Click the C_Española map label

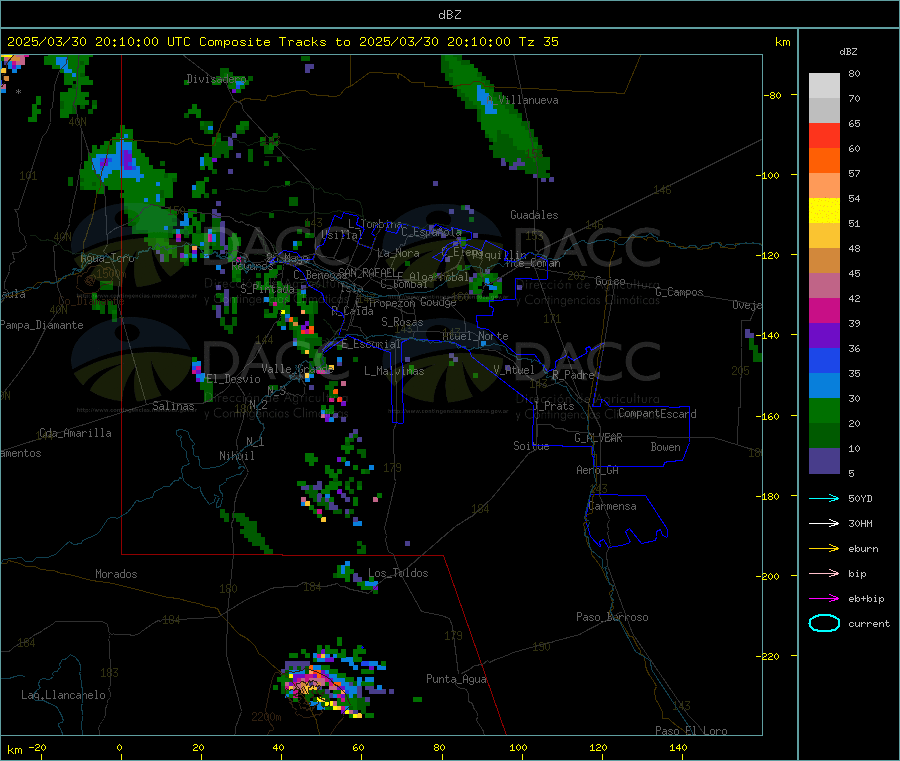click(x=432, y=232)
